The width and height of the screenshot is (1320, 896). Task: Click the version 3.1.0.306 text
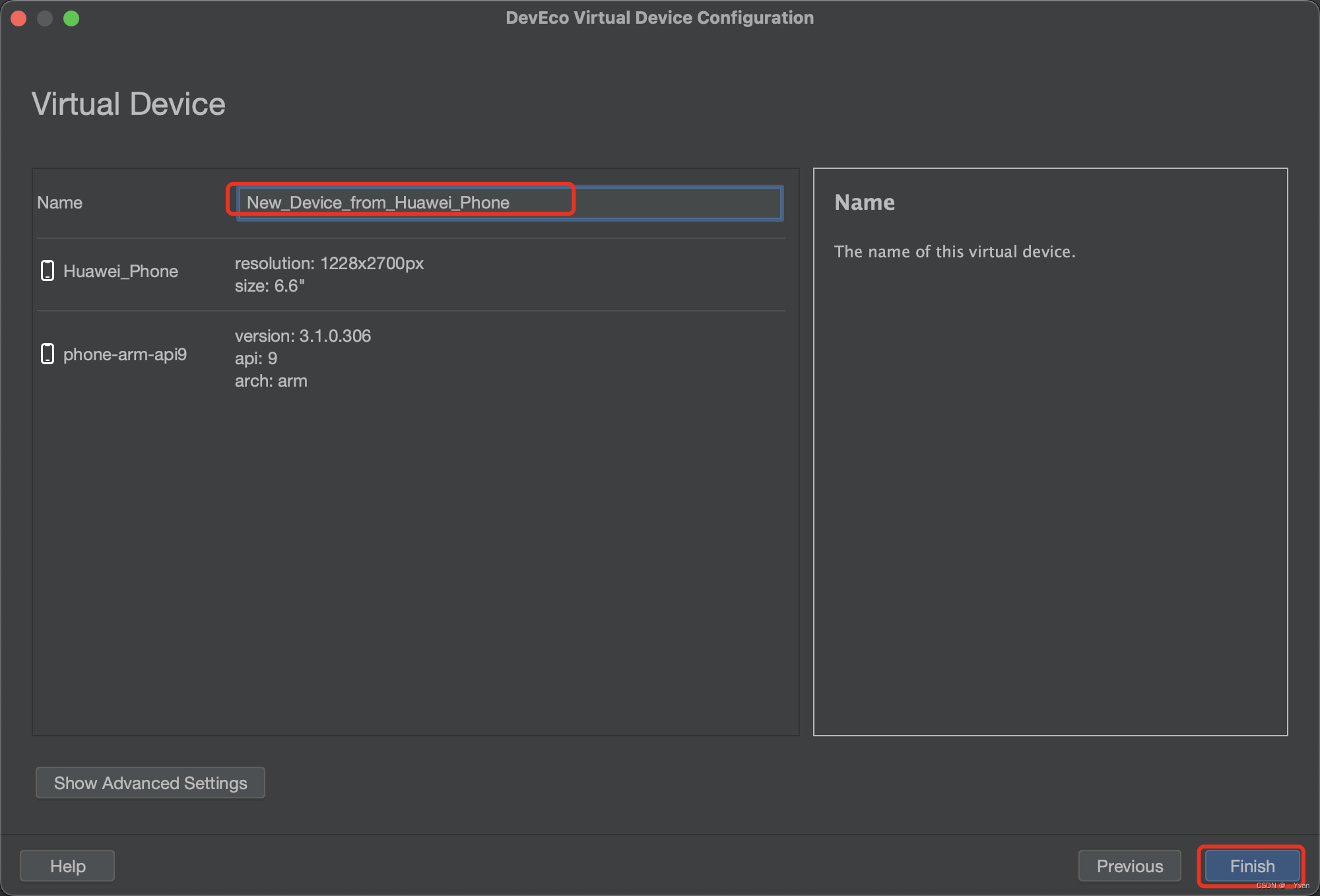[x=303, y=336]
